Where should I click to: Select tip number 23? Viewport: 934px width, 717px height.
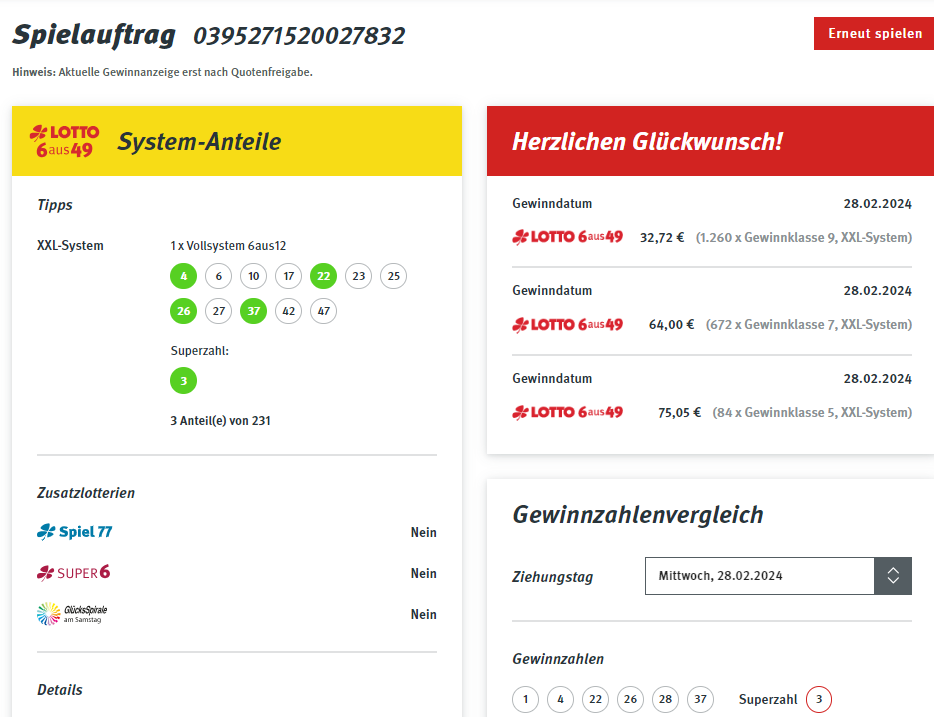point(359,276)
